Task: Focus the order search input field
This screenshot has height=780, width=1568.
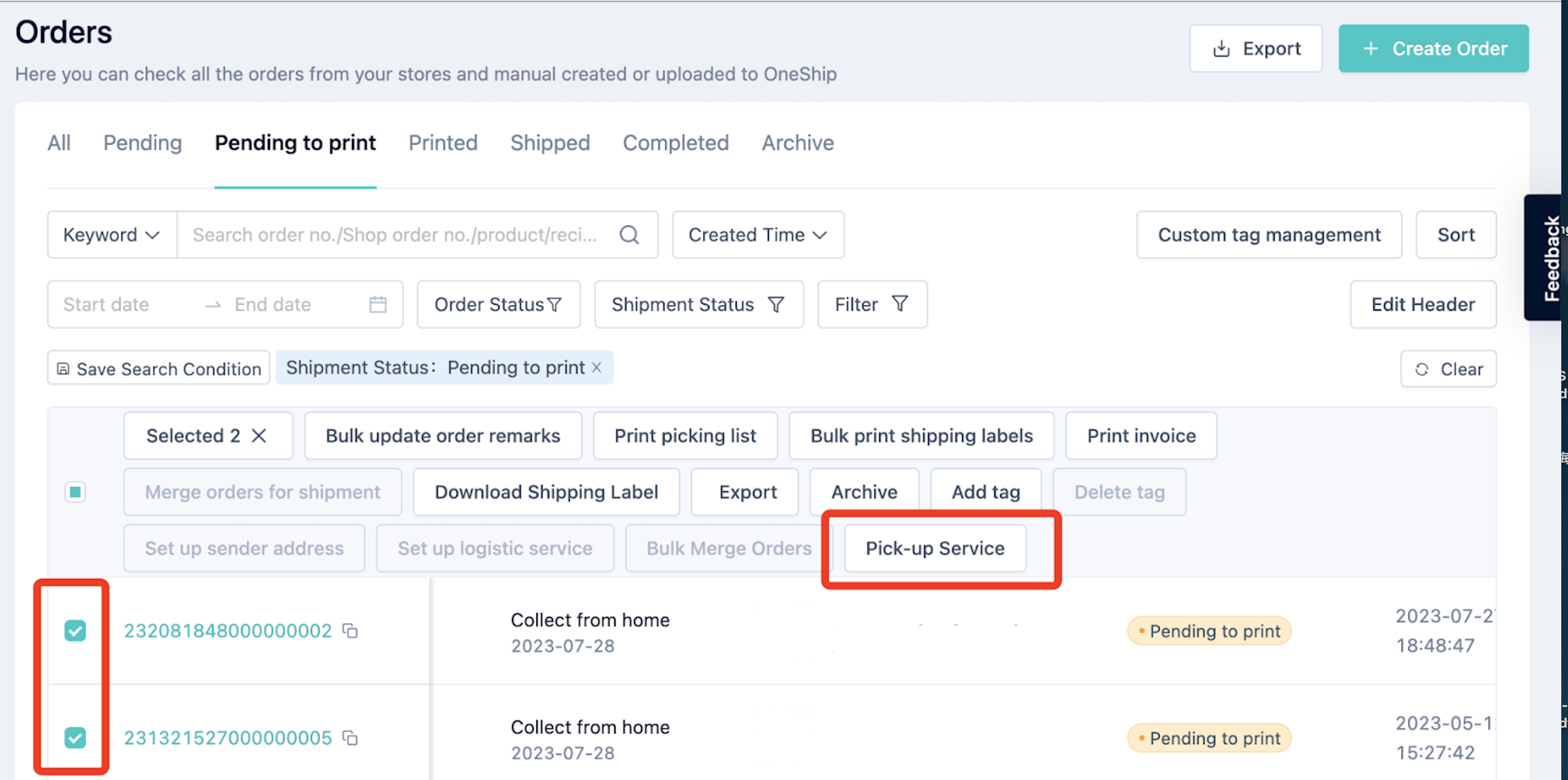Action: [396, 235]
